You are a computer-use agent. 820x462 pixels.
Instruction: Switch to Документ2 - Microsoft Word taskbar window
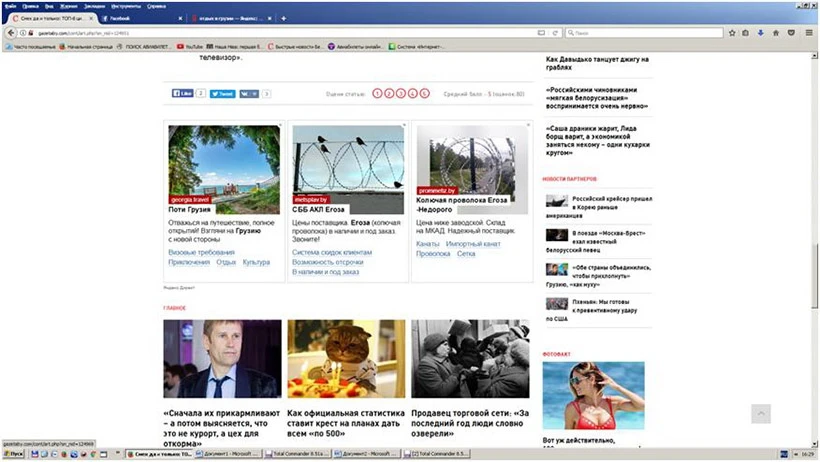[x=366, y=454]
